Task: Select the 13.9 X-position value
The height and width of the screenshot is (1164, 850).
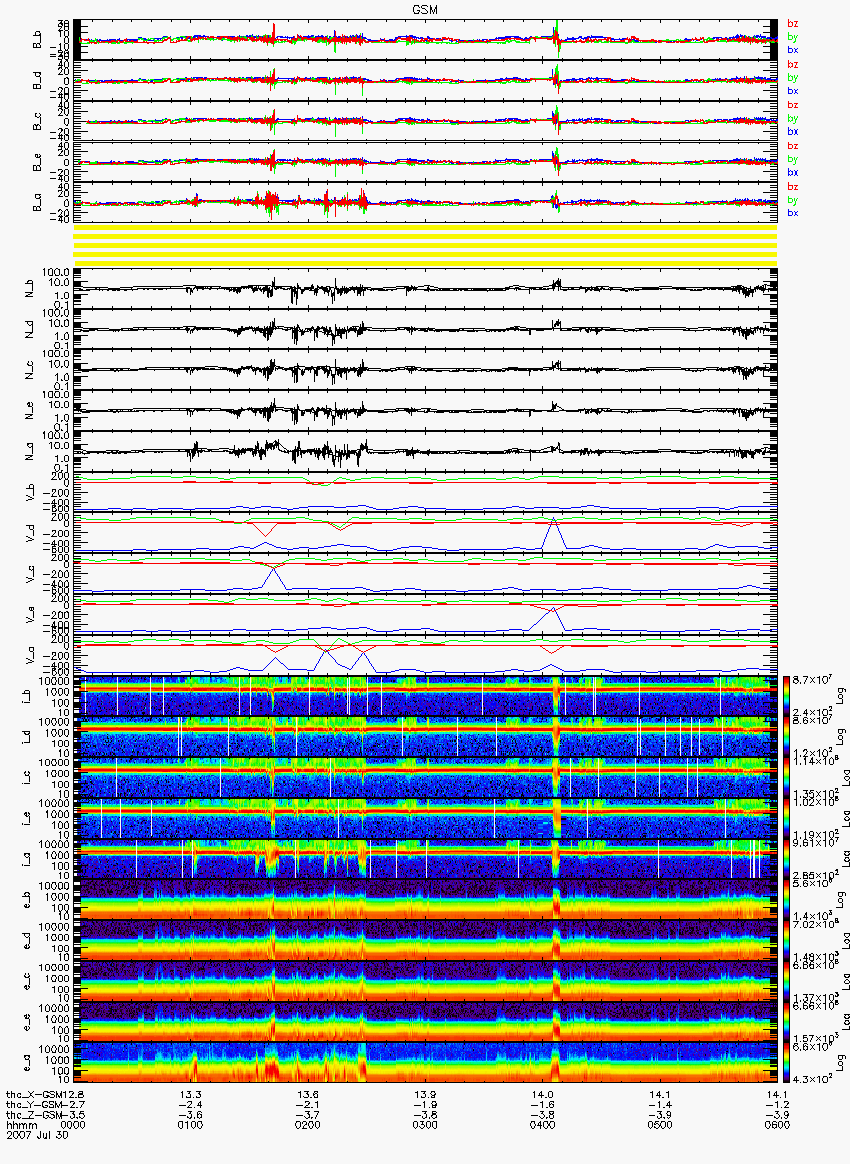Action: pos(425,1094)
